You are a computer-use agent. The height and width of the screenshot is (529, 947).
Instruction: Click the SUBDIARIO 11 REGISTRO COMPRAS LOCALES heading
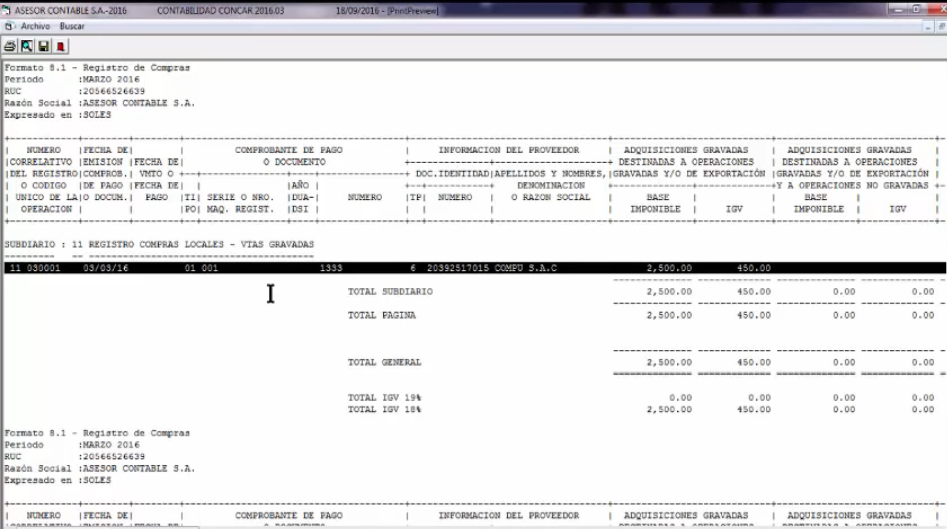159,245
